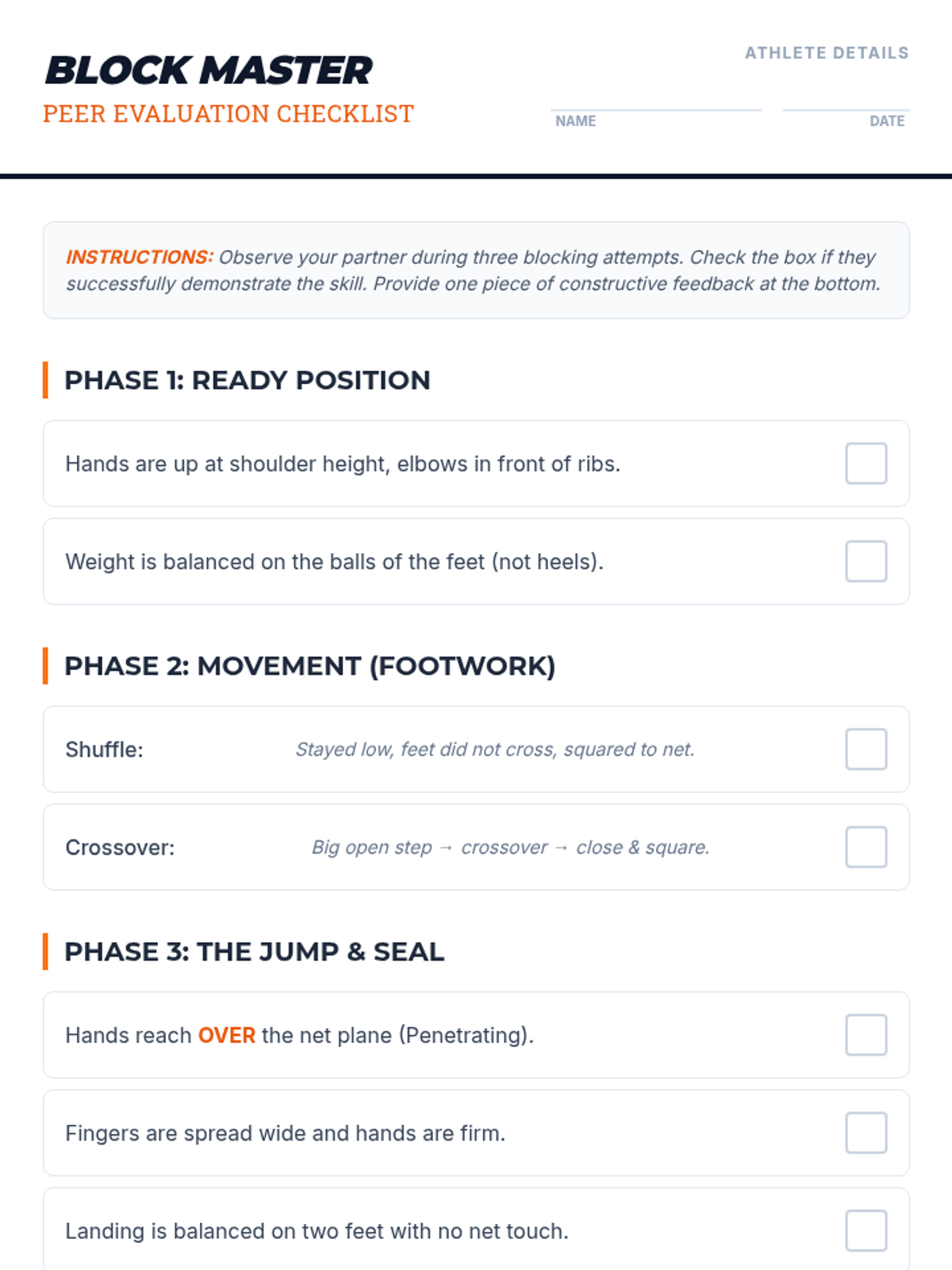The height and width of the screenshot is (1270, 952).
Task: Click the Block Master title
Action: [209, 71]
